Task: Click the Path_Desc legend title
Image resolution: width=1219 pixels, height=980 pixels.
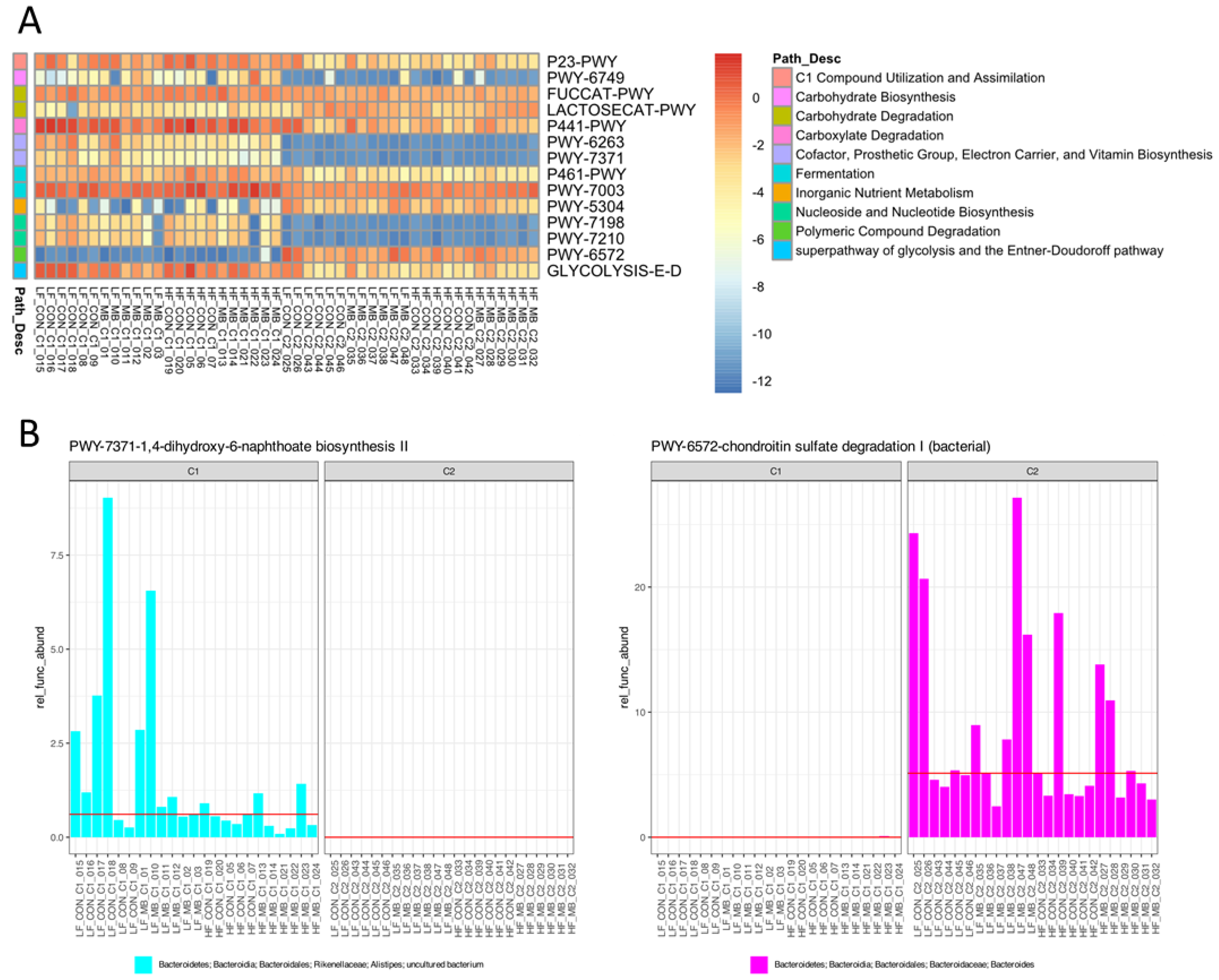Action: 806,59
